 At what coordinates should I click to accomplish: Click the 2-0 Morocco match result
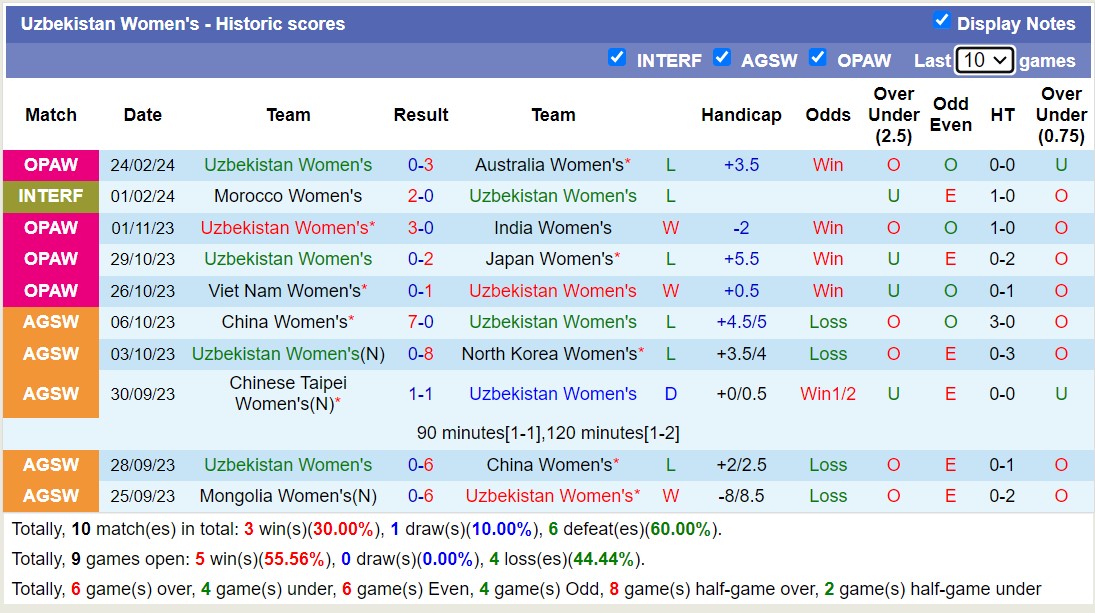coord(420,196)
